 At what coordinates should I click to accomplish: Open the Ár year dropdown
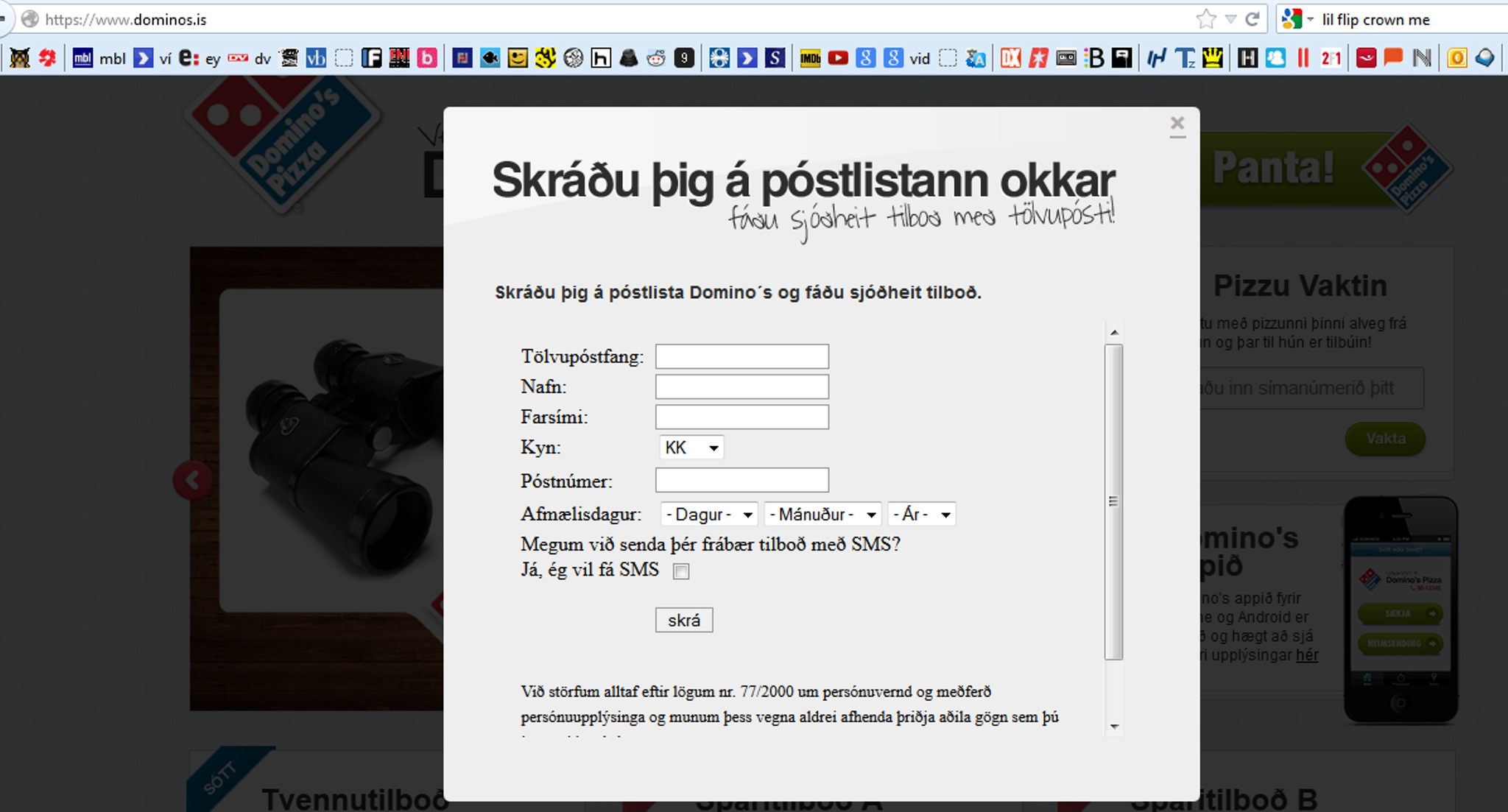[922, 514]
